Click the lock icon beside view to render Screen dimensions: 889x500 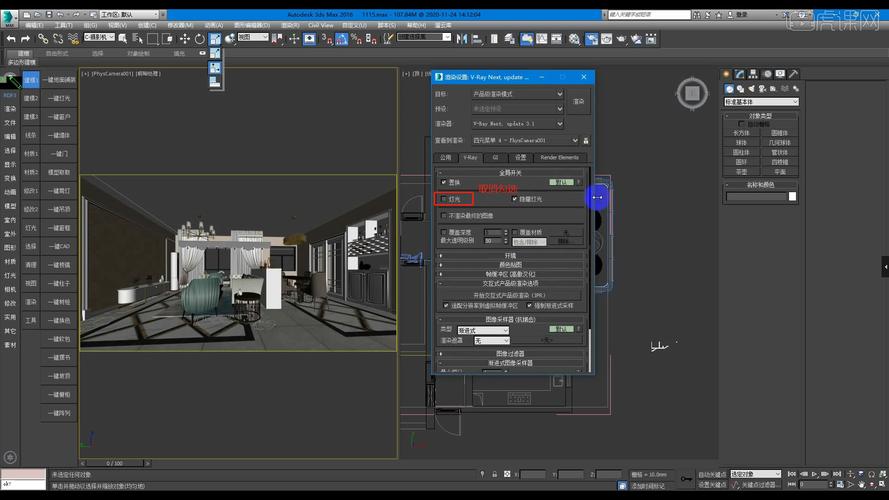(586, 140)
